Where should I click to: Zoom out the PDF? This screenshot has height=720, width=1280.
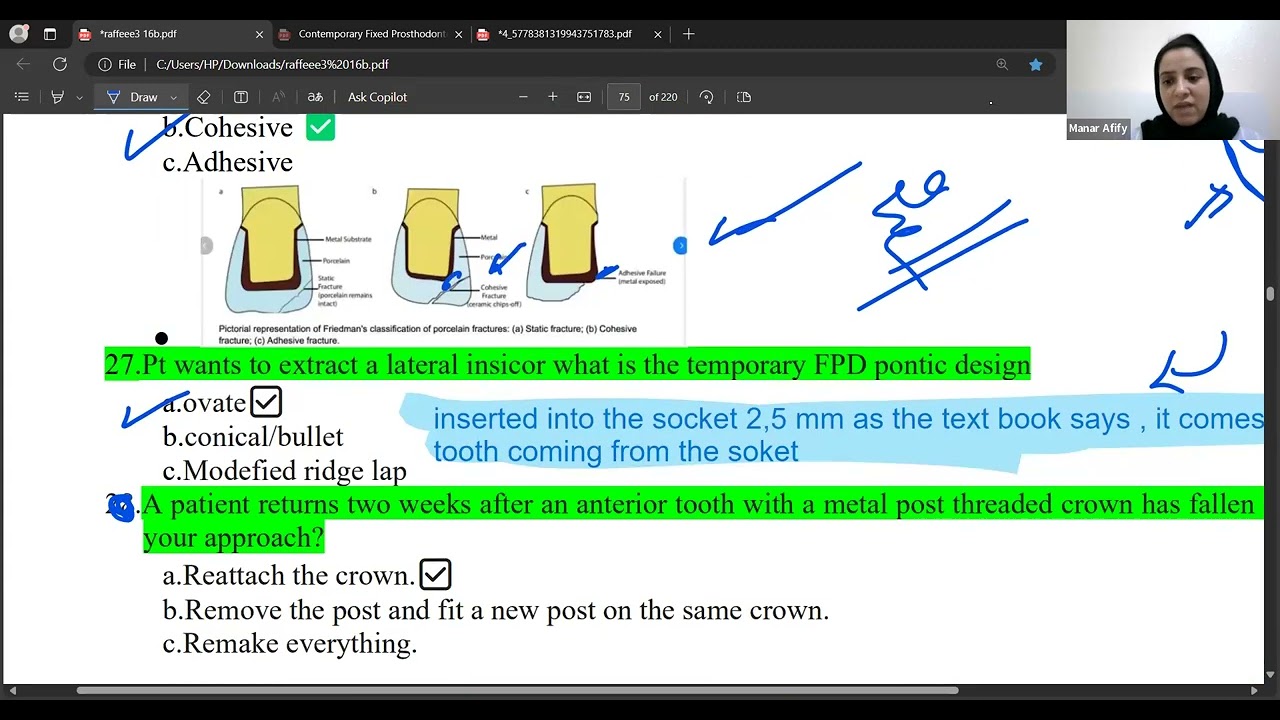point(523,97)
